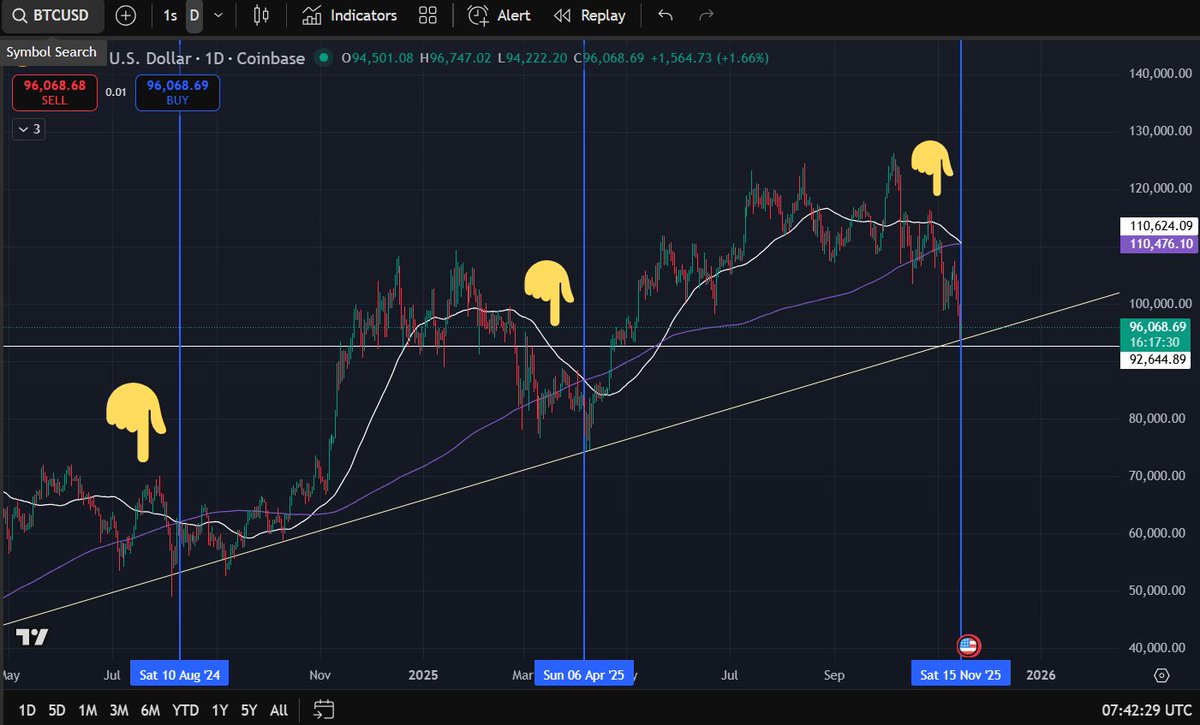Expand the drawings count chevron labeled 3
The width and height of the screenshot is (1200, 725).
tap(27, 129)
